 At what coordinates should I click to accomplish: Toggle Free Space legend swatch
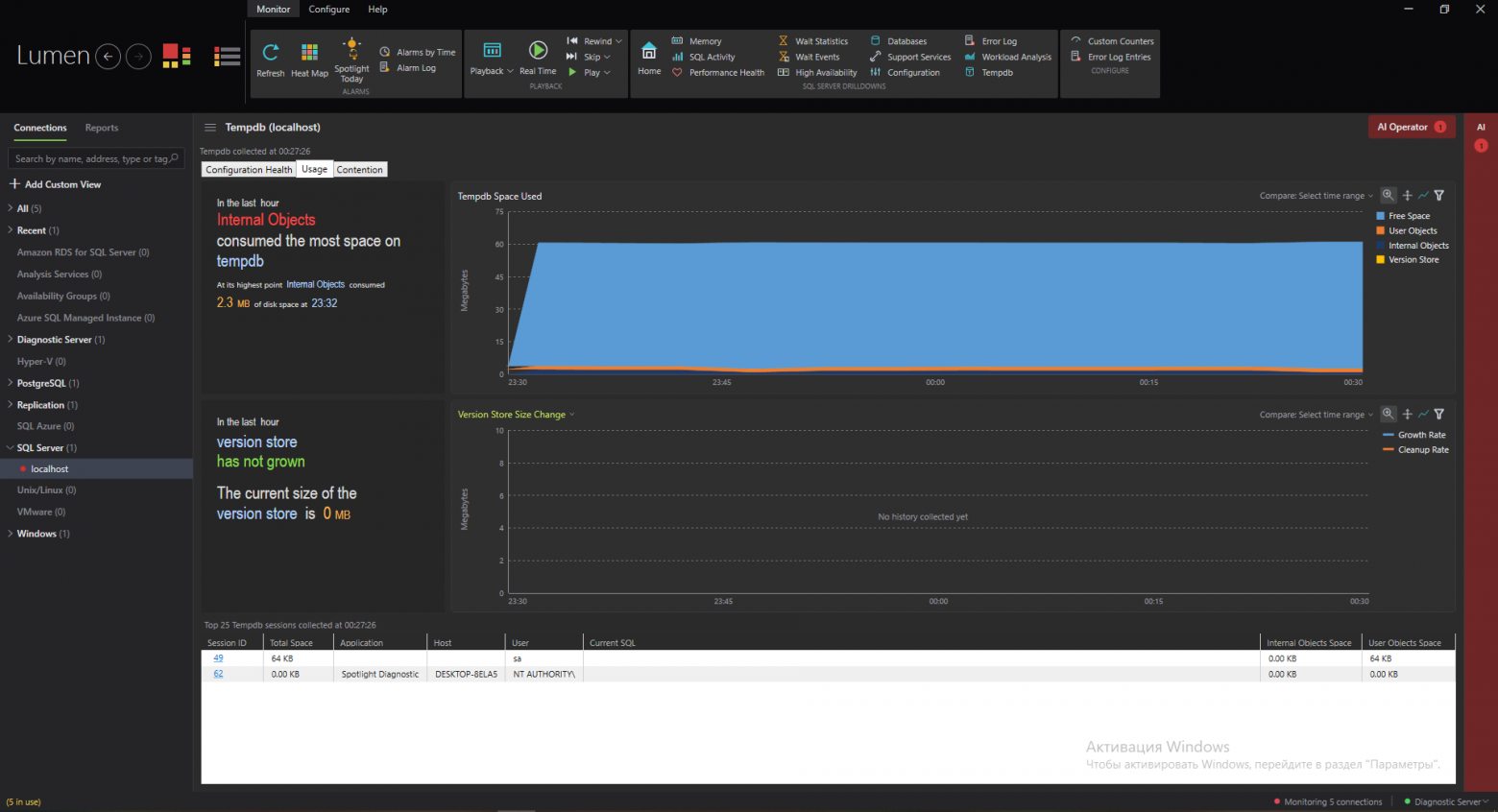pyautogui.click(x=1380, y=216)
